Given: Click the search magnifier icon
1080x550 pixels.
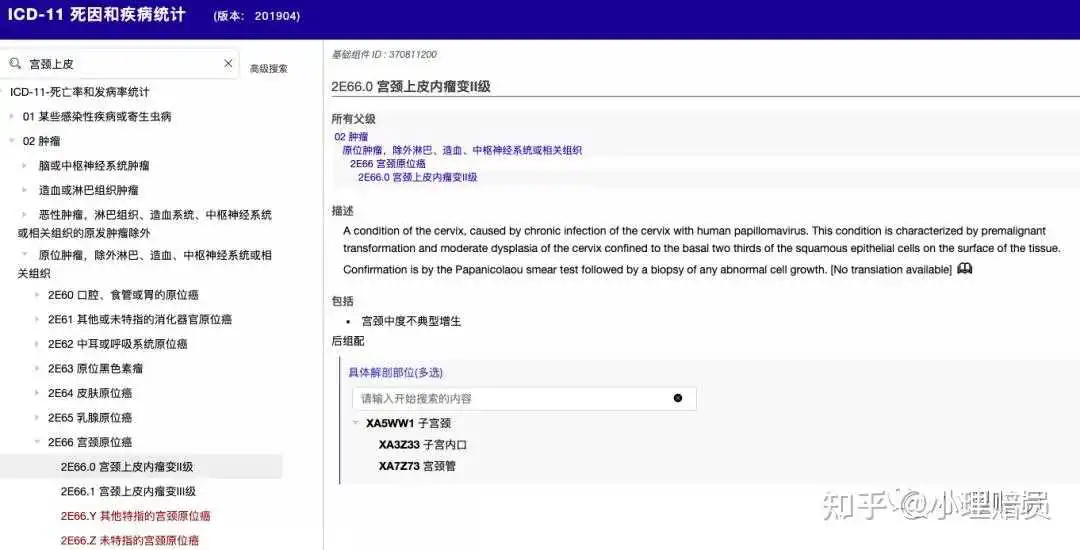Looking at the screenshot, I should pos(15,63).
